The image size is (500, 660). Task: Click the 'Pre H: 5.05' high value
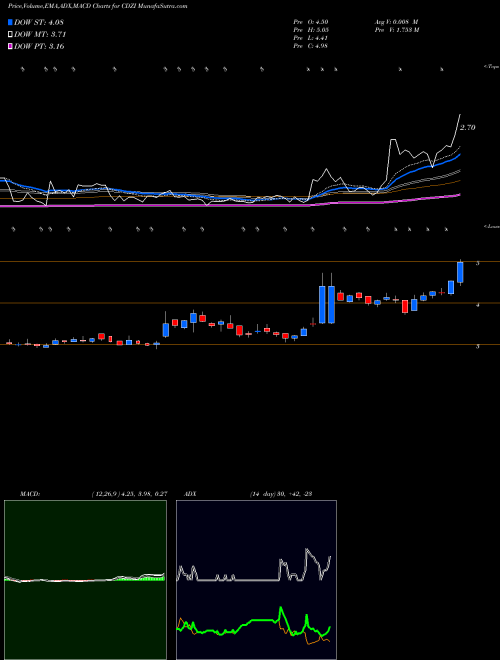coord(311,30)
